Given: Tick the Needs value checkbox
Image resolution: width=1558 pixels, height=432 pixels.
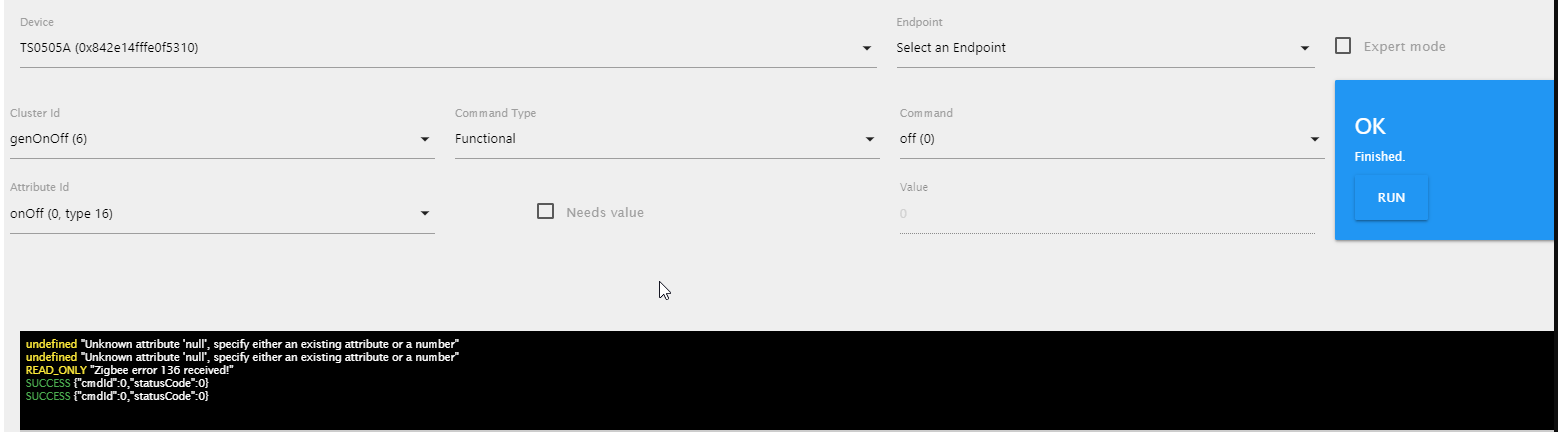Looking at the screenshot, I should click(x=545, y=211).
